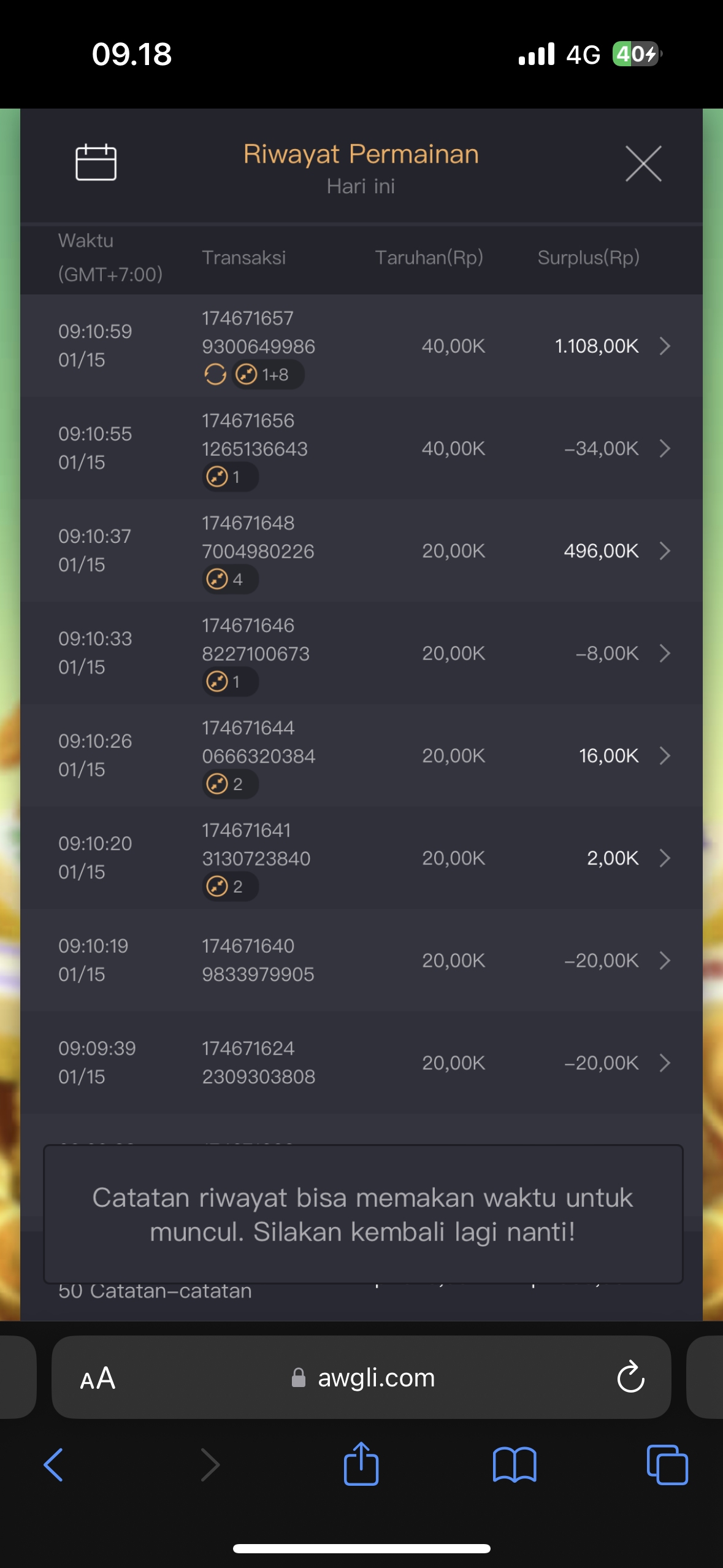Open transaction 174671641 with 2,00K surplus
723x1568 pixels.
(665, 858)
